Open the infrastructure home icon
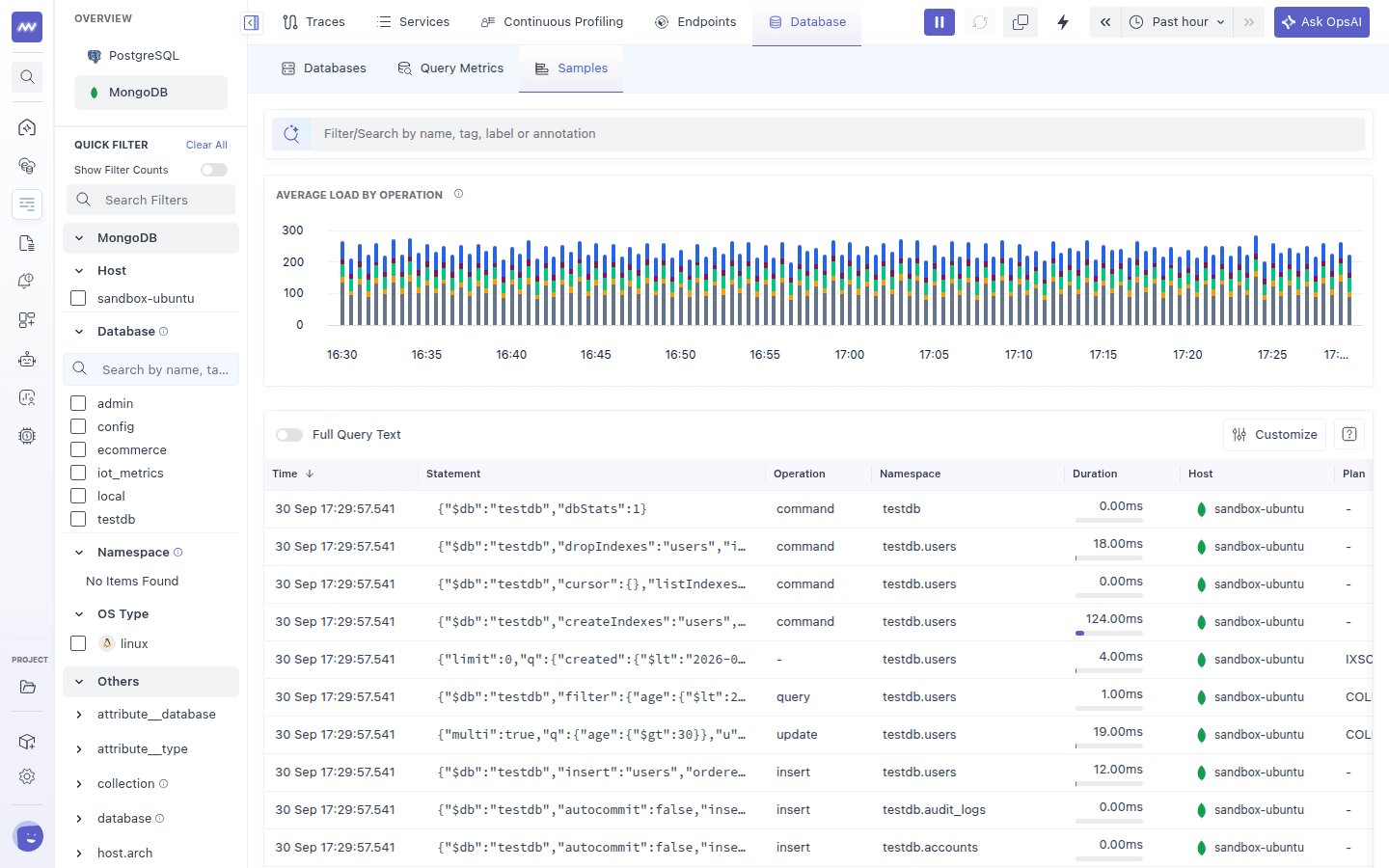Image resolution: width=1389 pixels, height=868 pixels. pos(27,127)
